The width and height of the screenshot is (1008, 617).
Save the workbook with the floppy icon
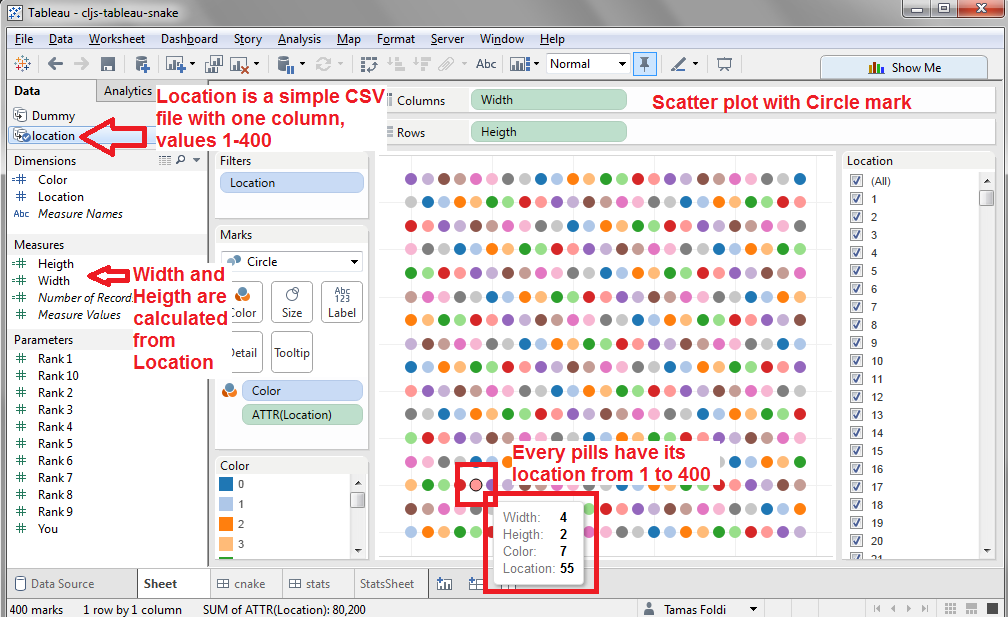(x=107, y=64)
